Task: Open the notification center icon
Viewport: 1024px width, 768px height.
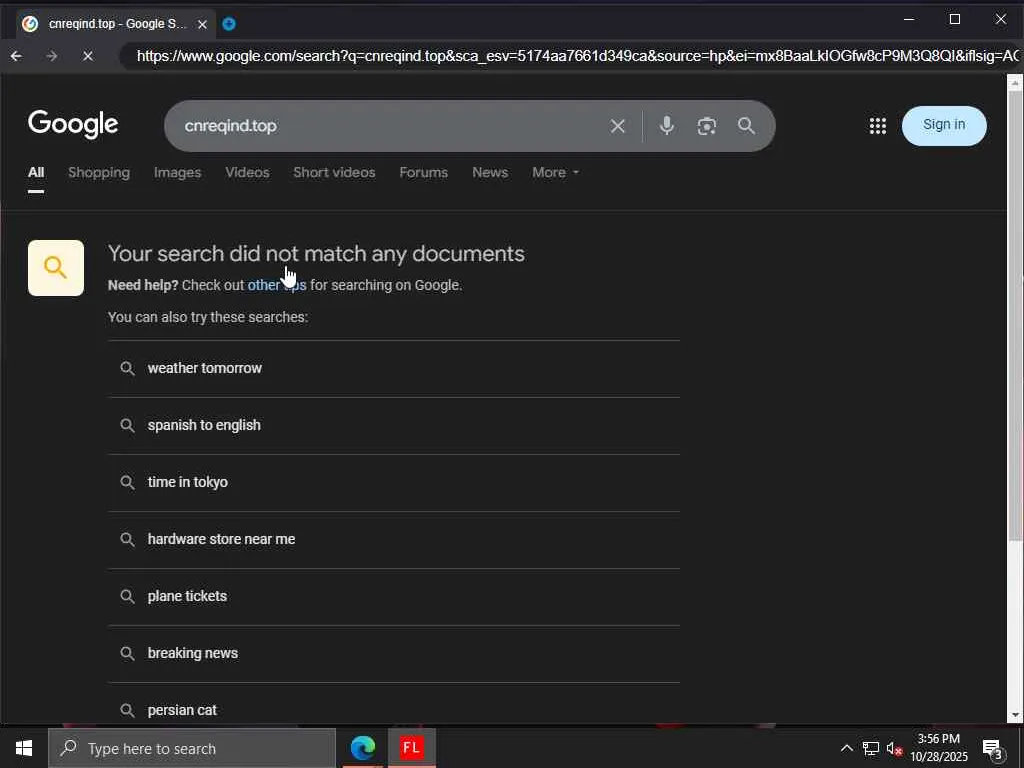Action: pyautogui.click(x=992, y=748)
